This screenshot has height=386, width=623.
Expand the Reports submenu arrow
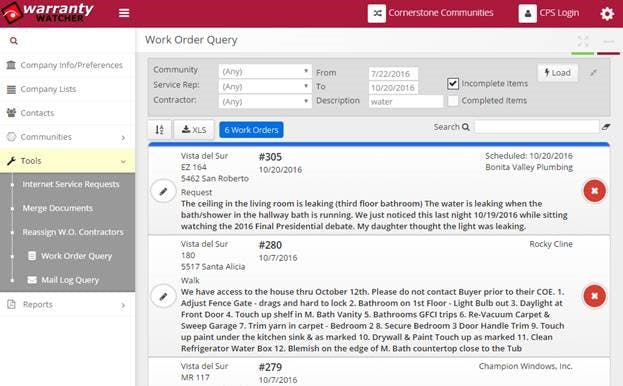(x=123, y=305)
